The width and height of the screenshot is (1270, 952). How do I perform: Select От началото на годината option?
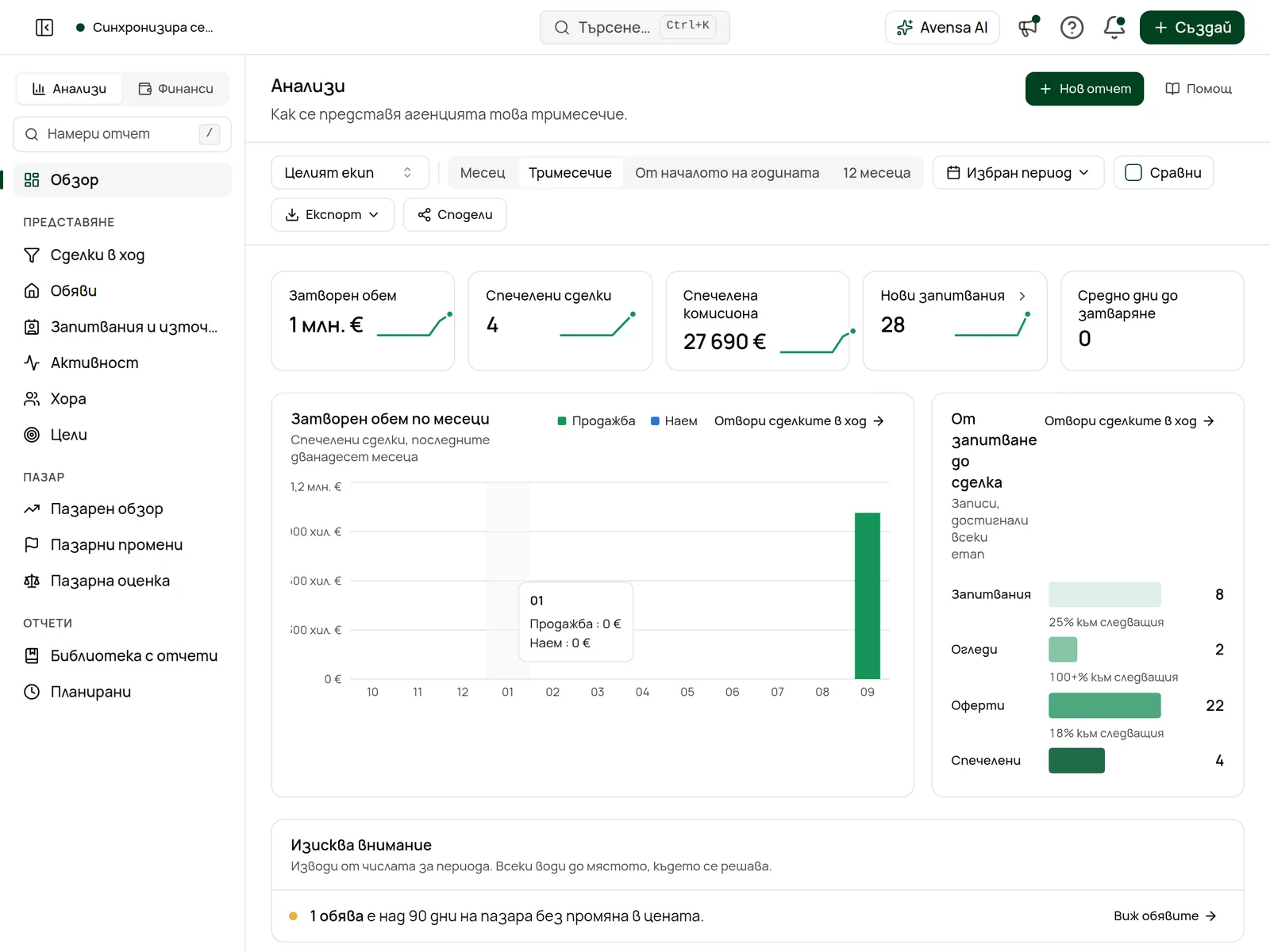point(727,173)
